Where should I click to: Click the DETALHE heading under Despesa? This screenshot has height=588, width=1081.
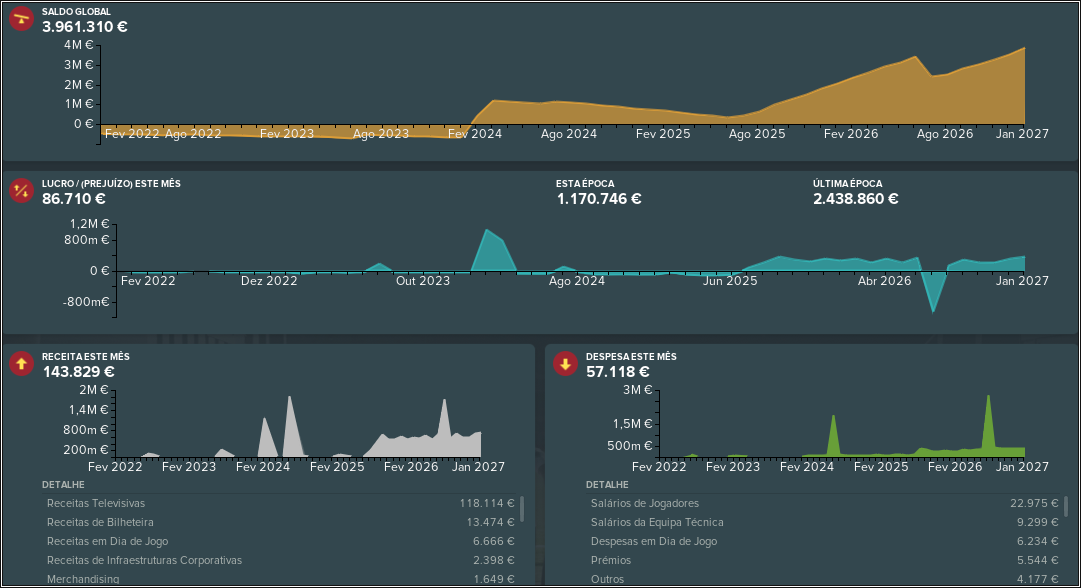pos(607,485)
